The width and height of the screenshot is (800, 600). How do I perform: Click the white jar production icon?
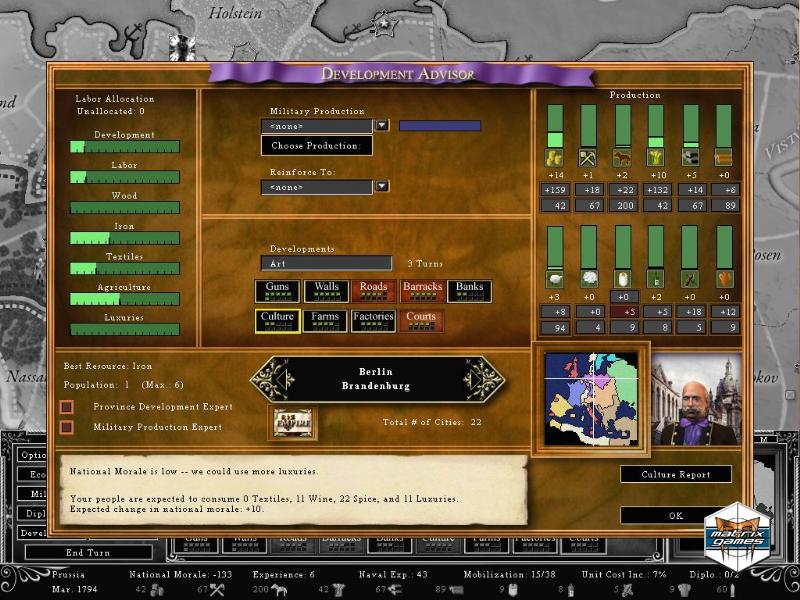point(622,279)
